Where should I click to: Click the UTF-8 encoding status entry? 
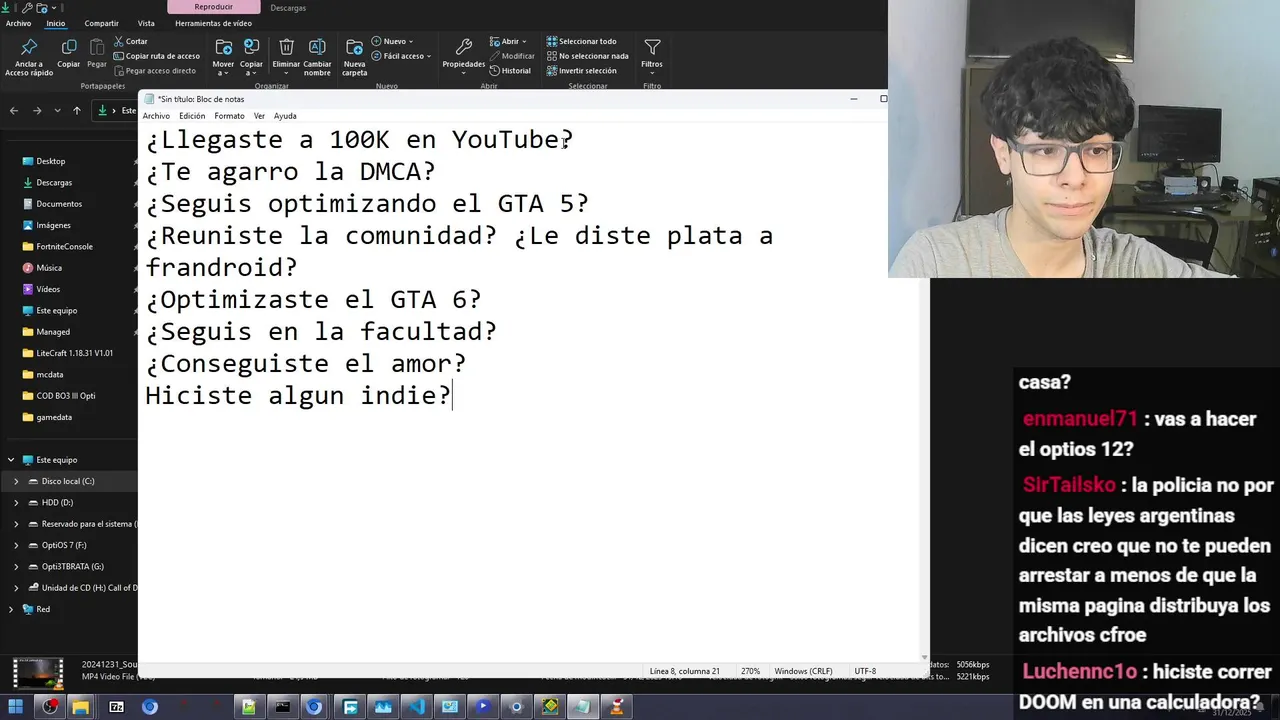coord(865,671)
